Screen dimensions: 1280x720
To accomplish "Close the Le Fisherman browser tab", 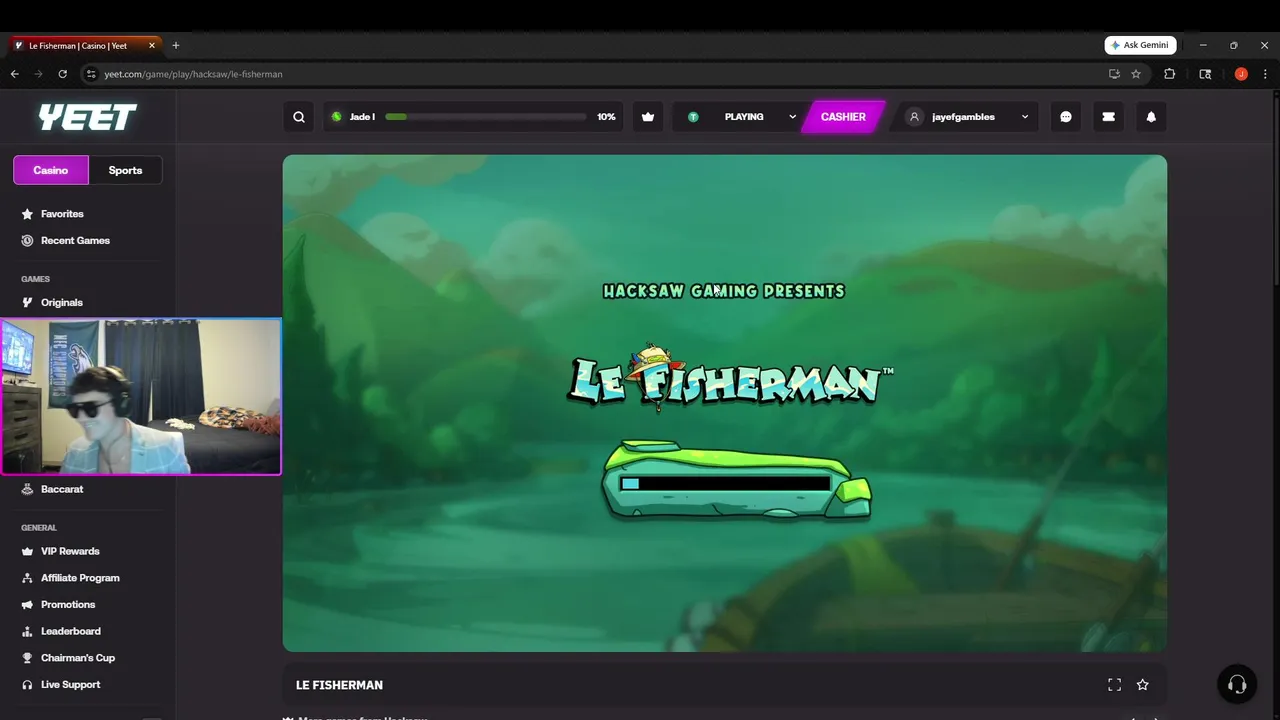I will 152,45.
